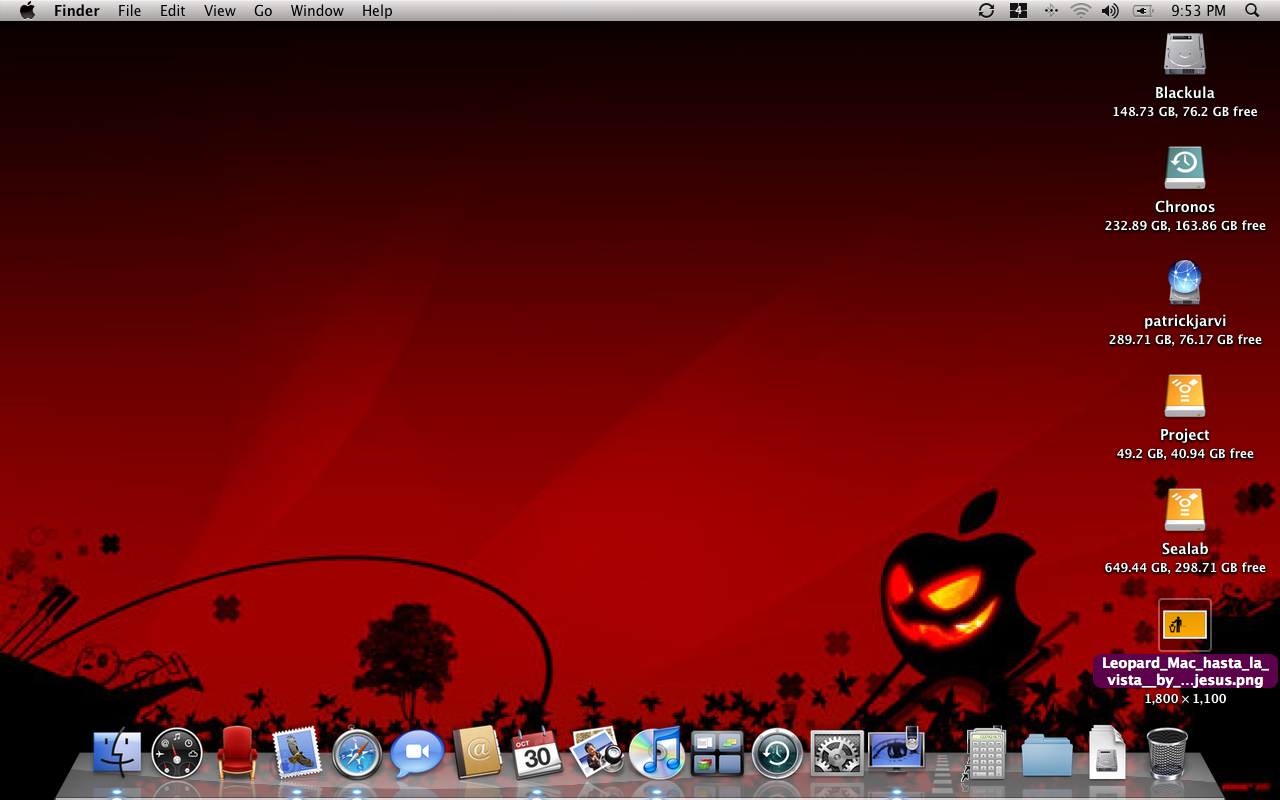Select the Chronos Time Machine drive icon
The height and width of the screenshot is (800, 1280).
1185,168
